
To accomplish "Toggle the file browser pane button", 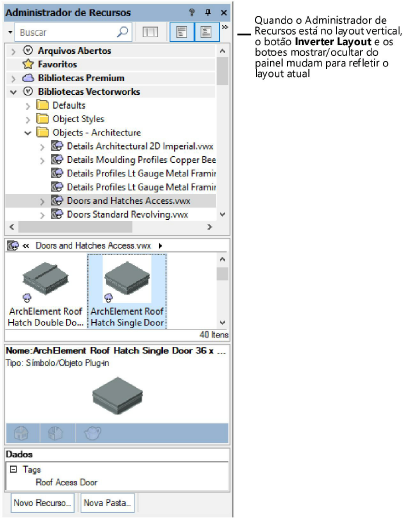I will coord(182,32).
